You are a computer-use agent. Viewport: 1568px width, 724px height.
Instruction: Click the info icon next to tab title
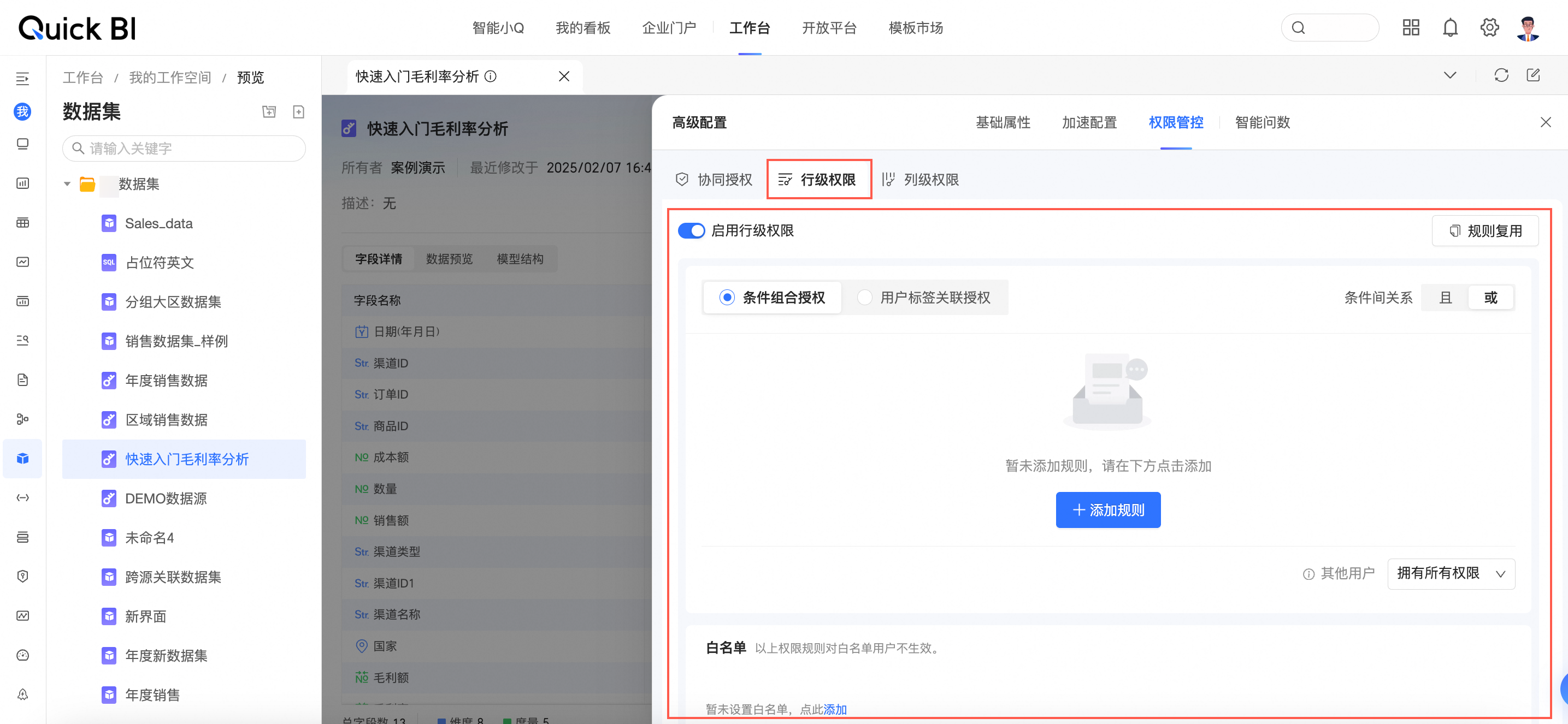[x=491, y=76]
